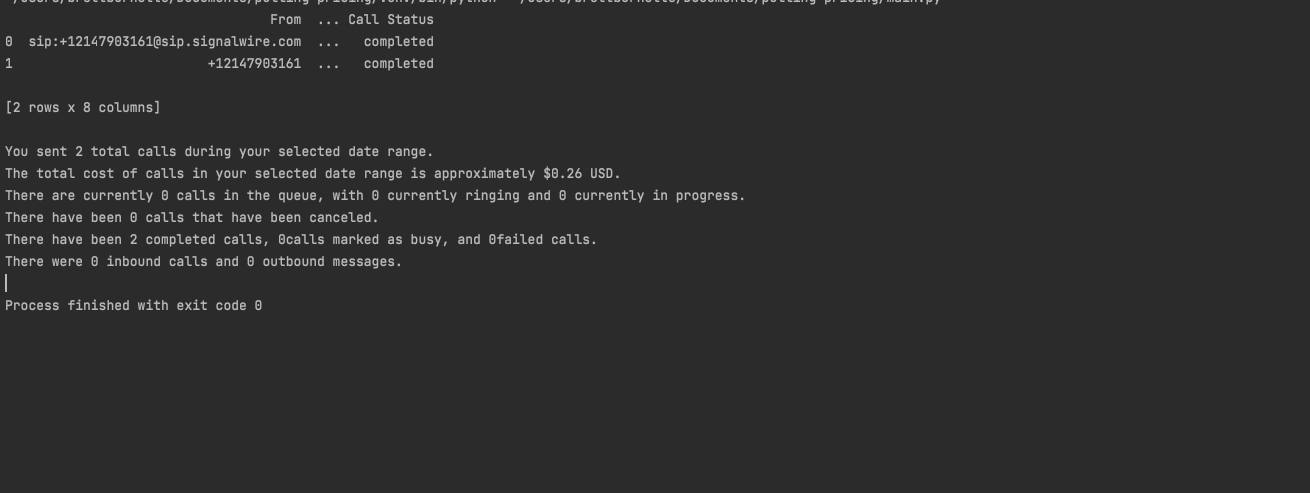Viewport: 1310px width, 493px height.
Task: Click the +12147903161 number in row 1
Action: coord(254,64)
